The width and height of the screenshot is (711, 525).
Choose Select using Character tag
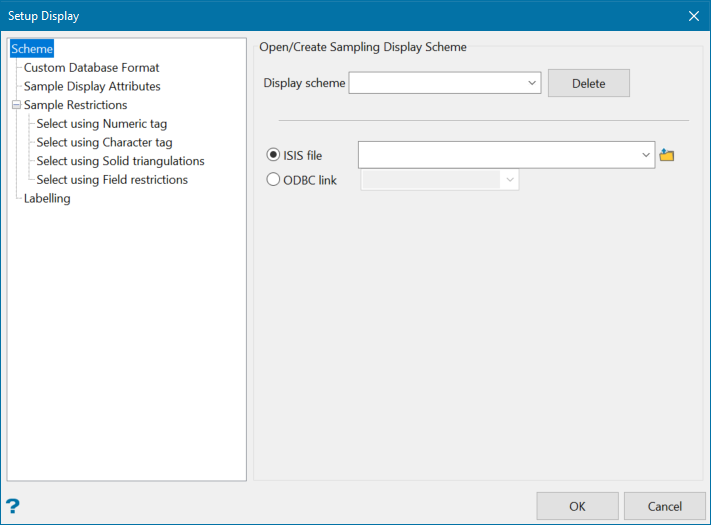(104, 143)
